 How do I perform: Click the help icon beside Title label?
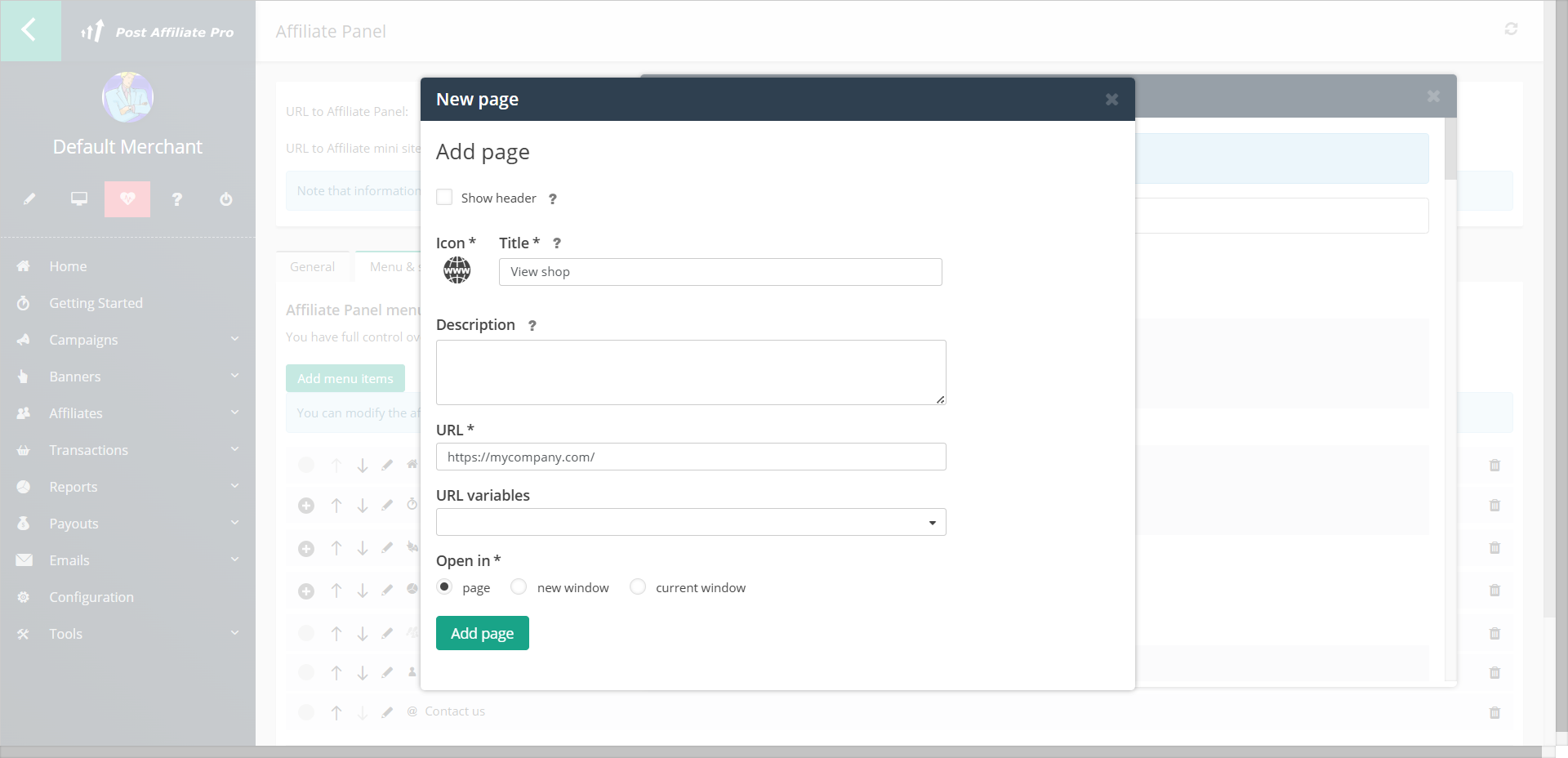coord(556,243)
